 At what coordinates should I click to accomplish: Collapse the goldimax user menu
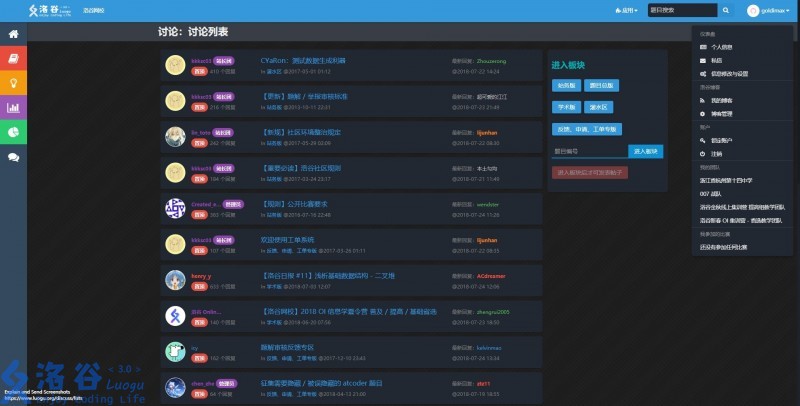coord(771,11)
